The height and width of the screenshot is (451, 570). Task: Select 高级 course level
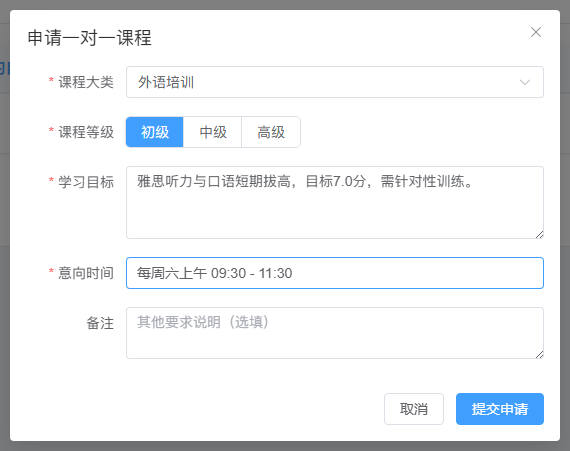(271, 132)
